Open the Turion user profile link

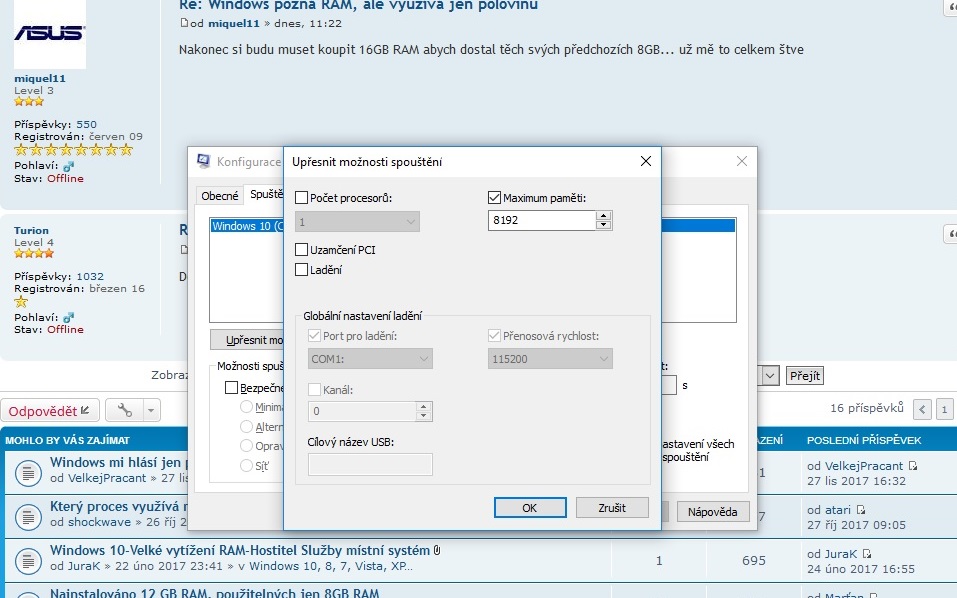coord(31,230)
